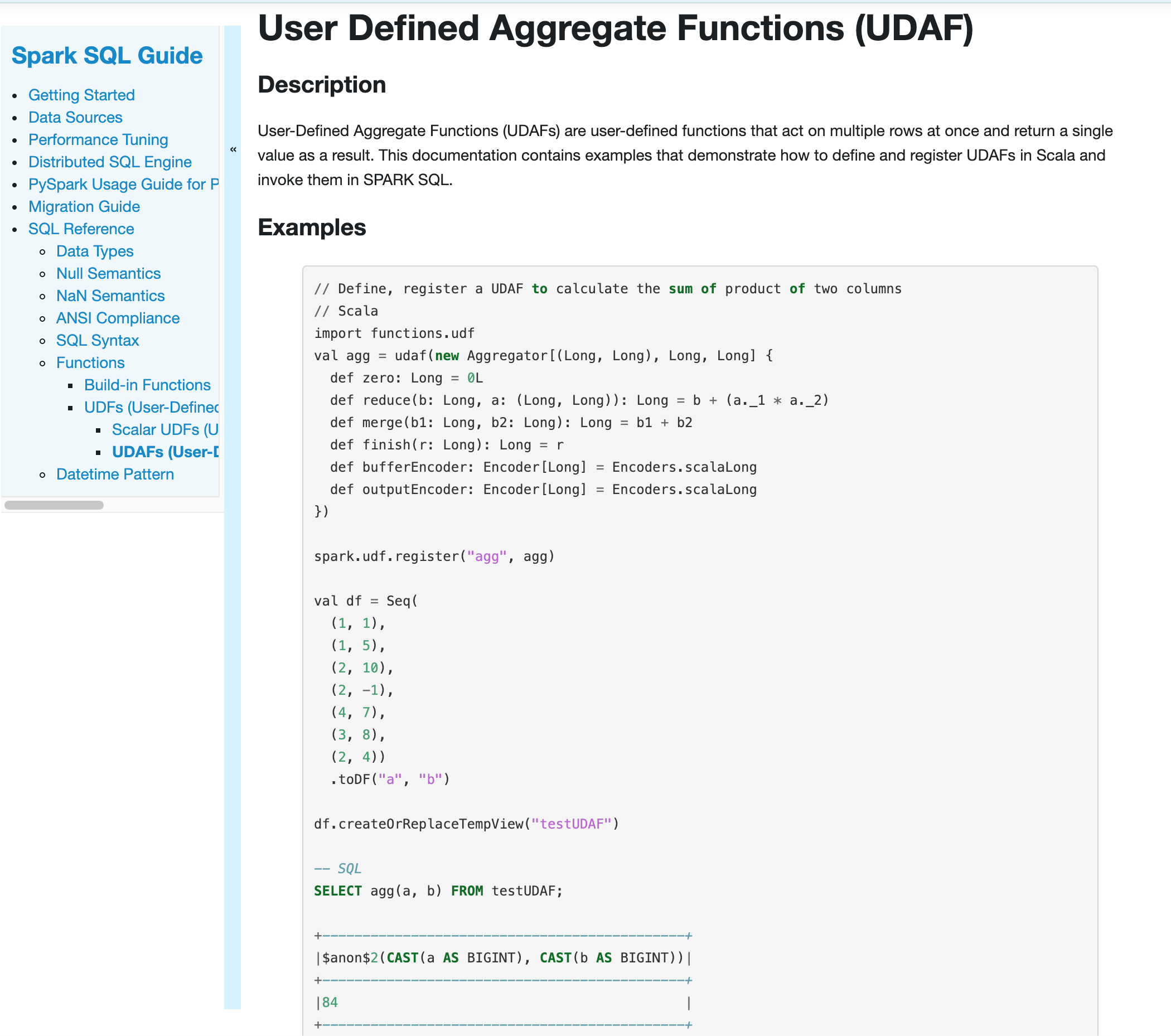Go to the Scalar UDFs page
Image resolution: width=1171 pixels, height=1036 pixels.
click(x=165, y=430)
